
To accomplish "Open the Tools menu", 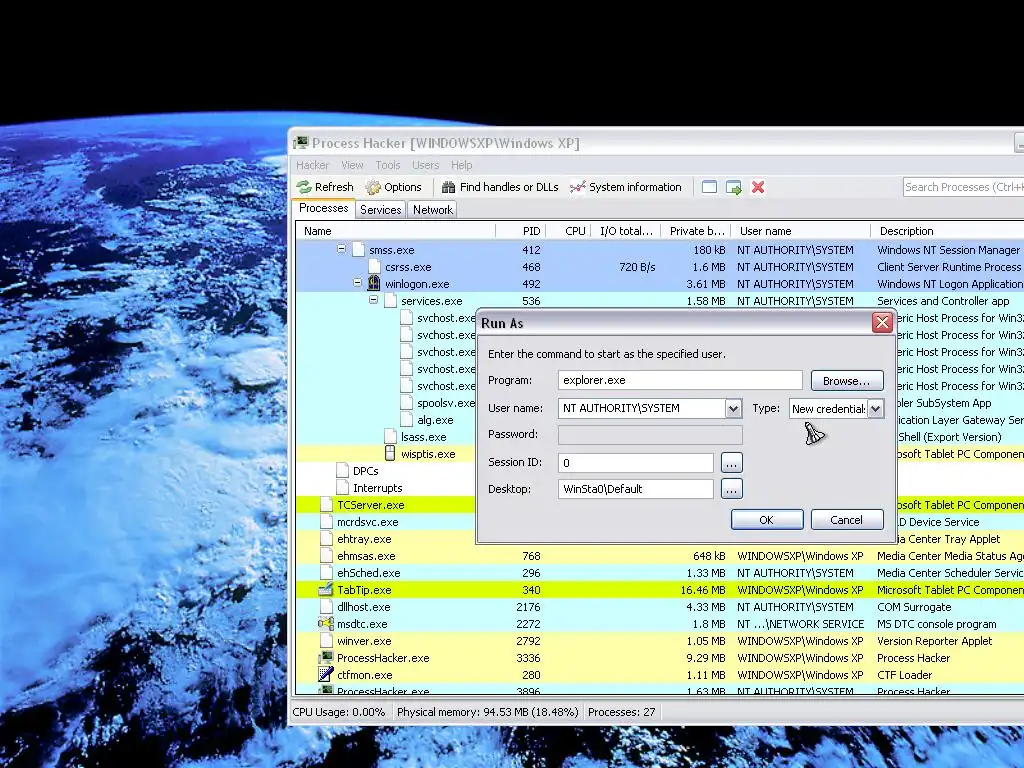I will [x=387, y=165].
